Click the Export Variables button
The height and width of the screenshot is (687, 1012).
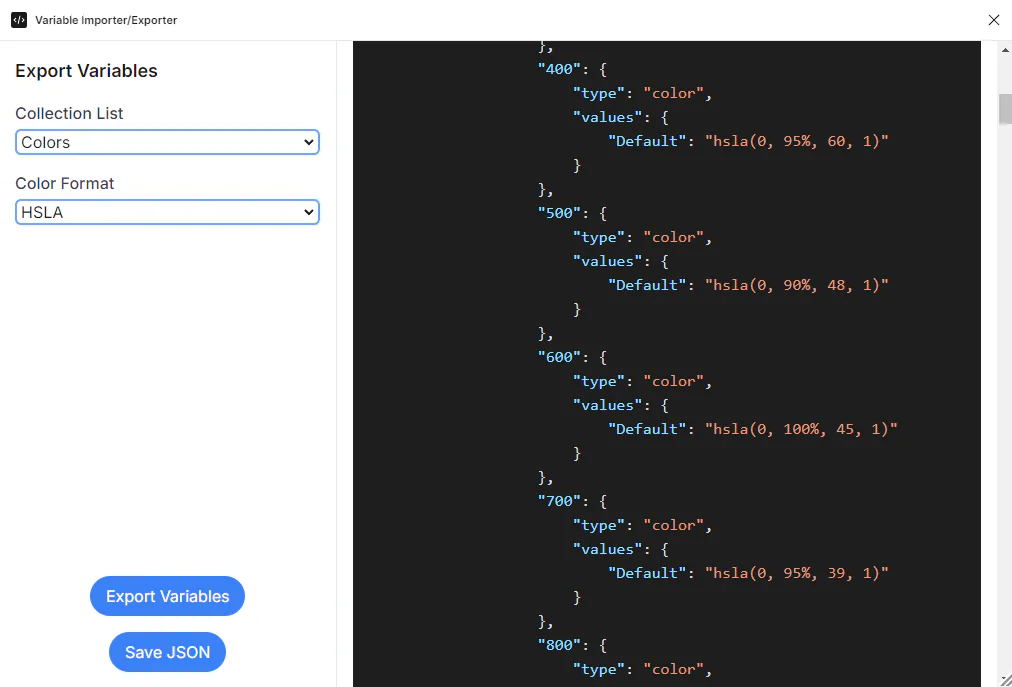tap(167, 596)
